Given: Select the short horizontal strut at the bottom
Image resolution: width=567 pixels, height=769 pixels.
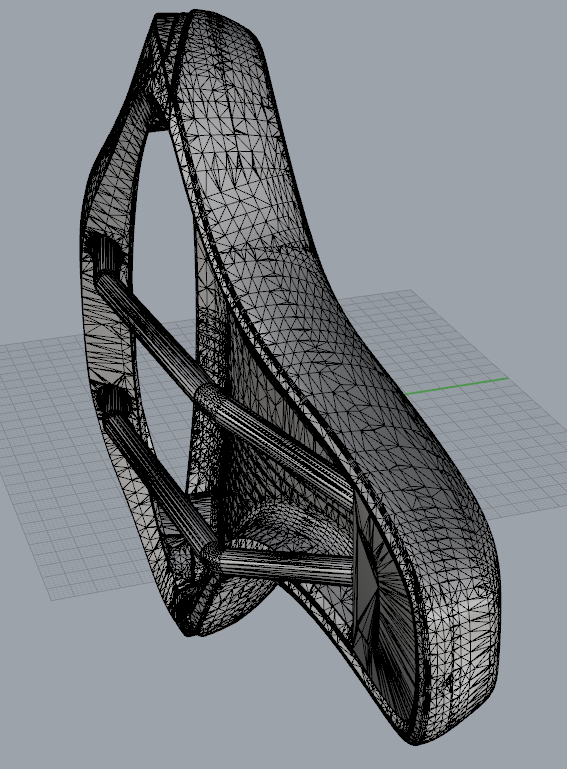Looking at the screenshot, I should tap(284, 566).
